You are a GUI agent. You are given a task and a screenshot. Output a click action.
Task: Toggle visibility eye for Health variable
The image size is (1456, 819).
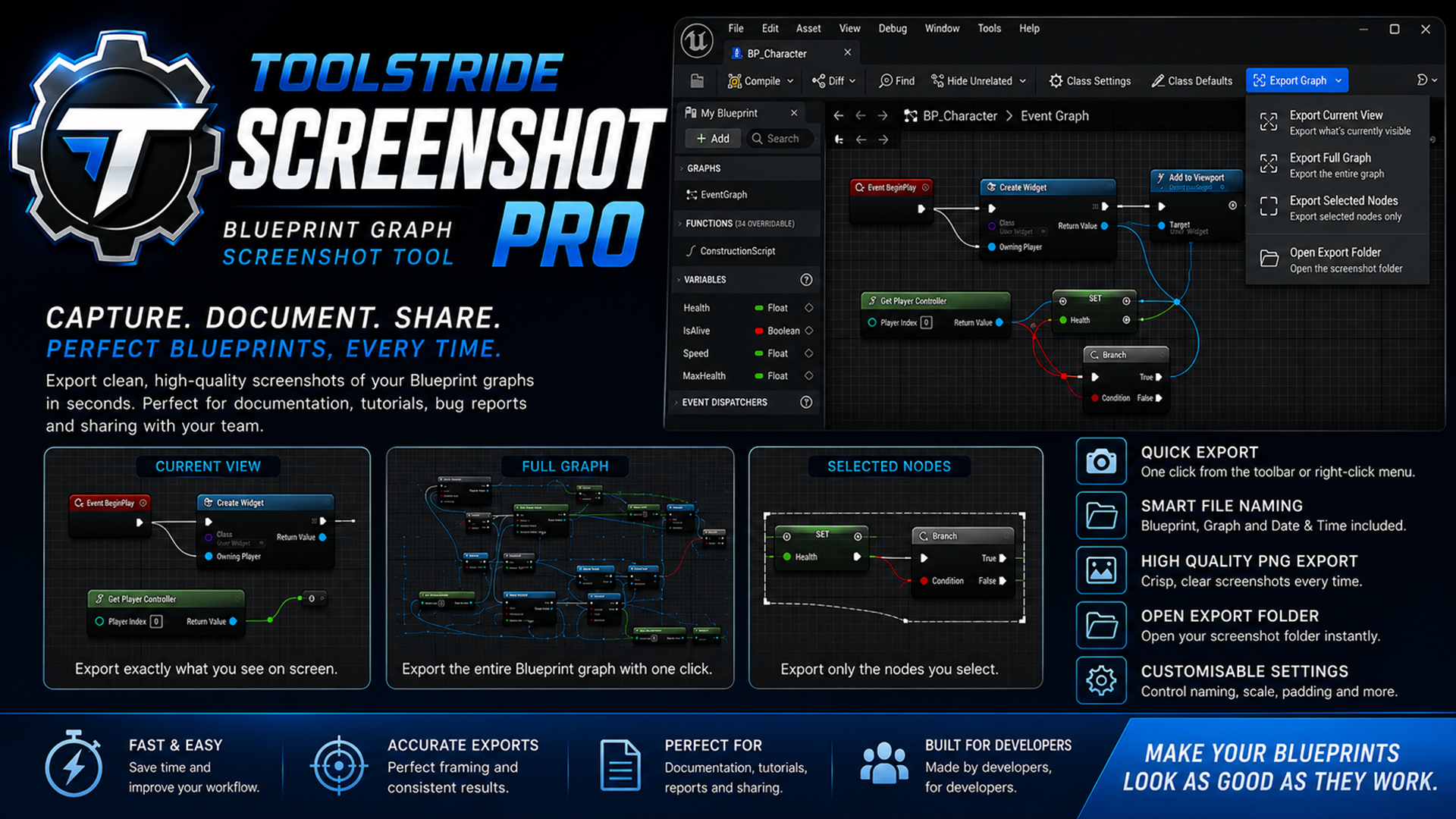(x=808, y=308)
